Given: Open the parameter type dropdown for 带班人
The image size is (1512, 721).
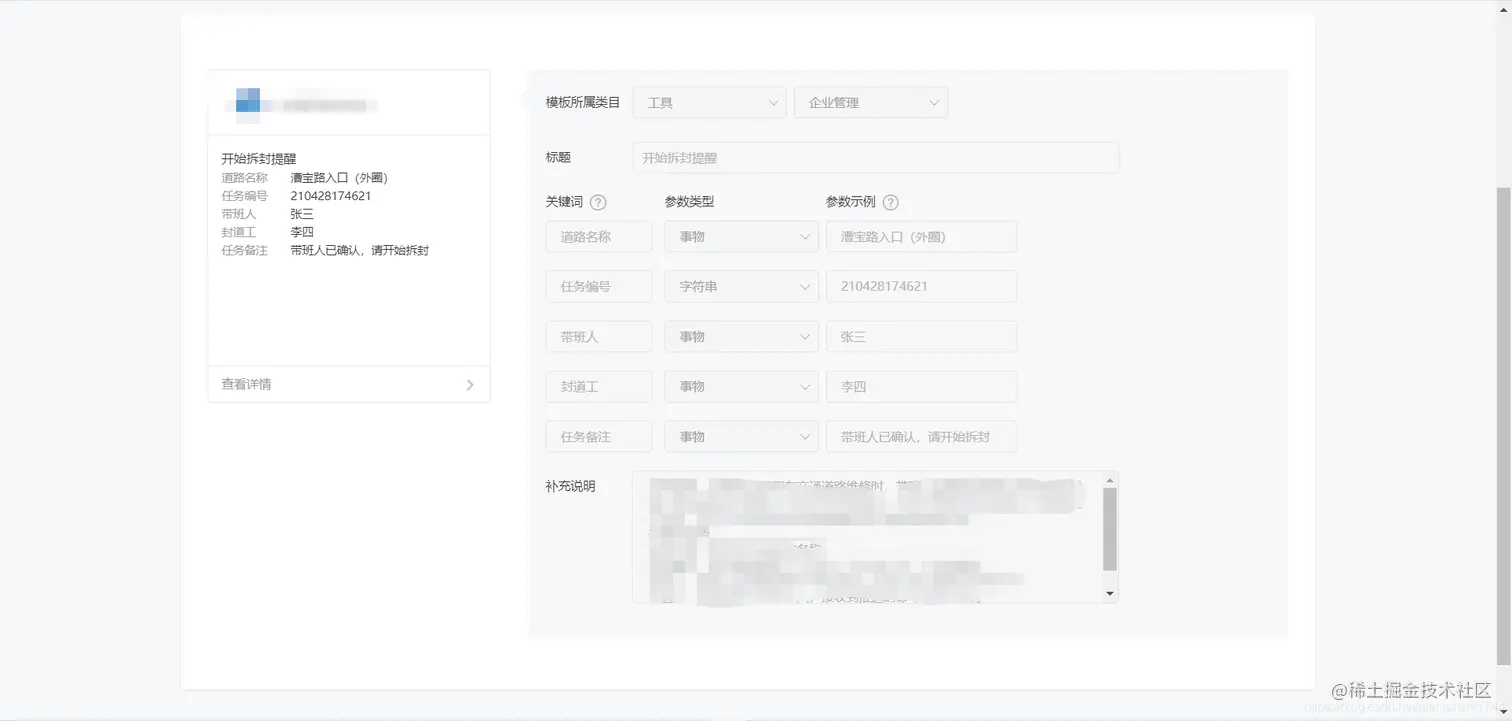Looking at the screenshot, I should pyautogui.click(x=740, y=336).
